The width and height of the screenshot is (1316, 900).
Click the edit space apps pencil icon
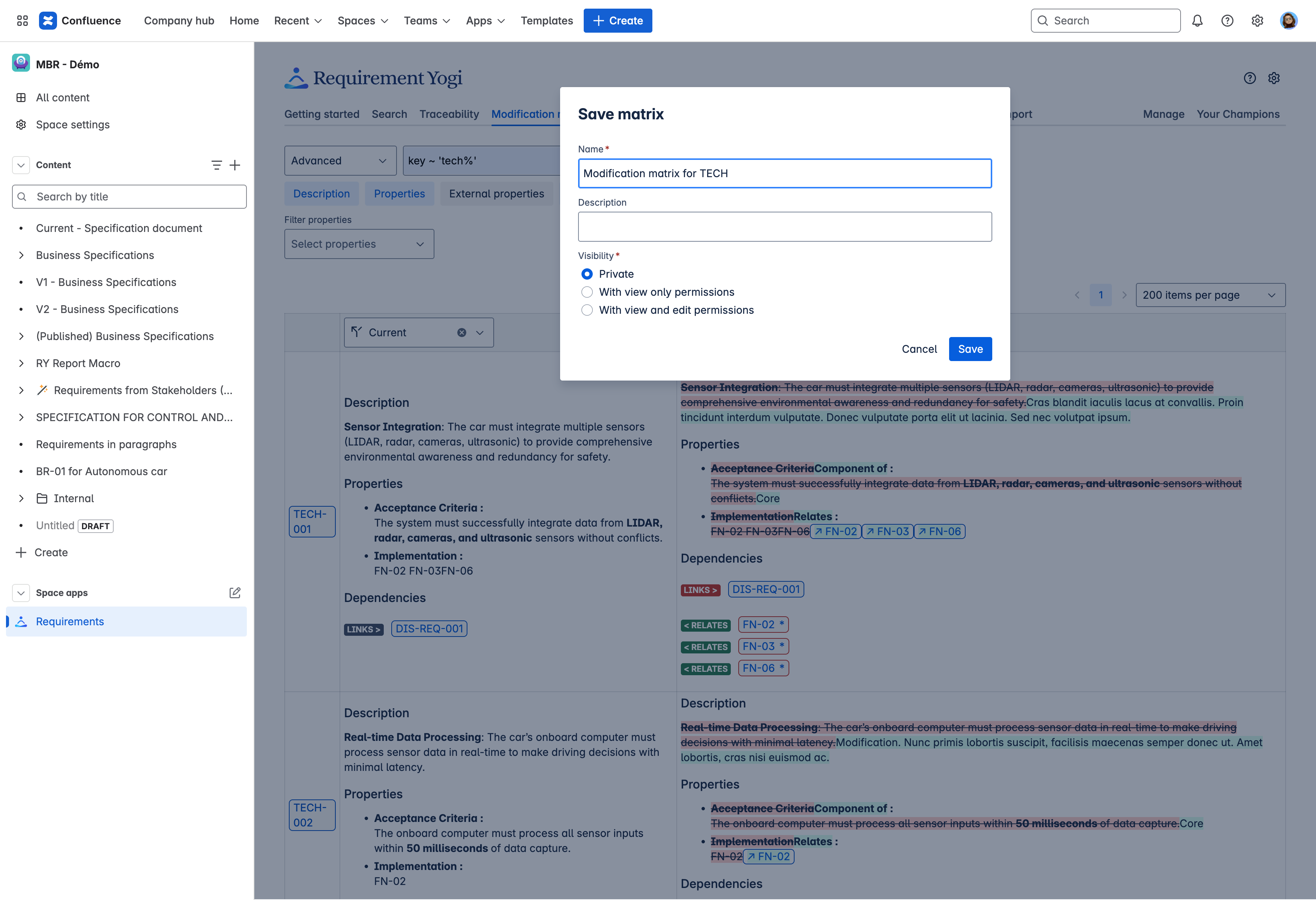point(235,593)
